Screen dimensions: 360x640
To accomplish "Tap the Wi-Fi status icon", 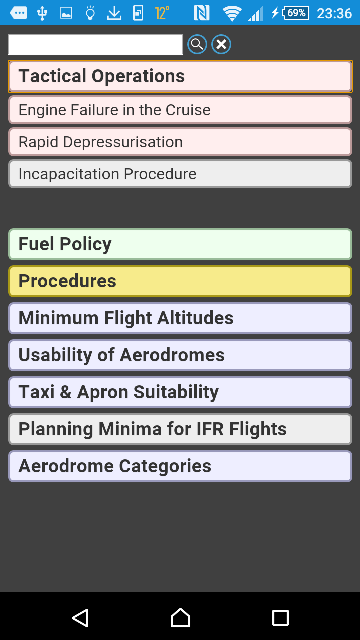I will click(232, 13).
